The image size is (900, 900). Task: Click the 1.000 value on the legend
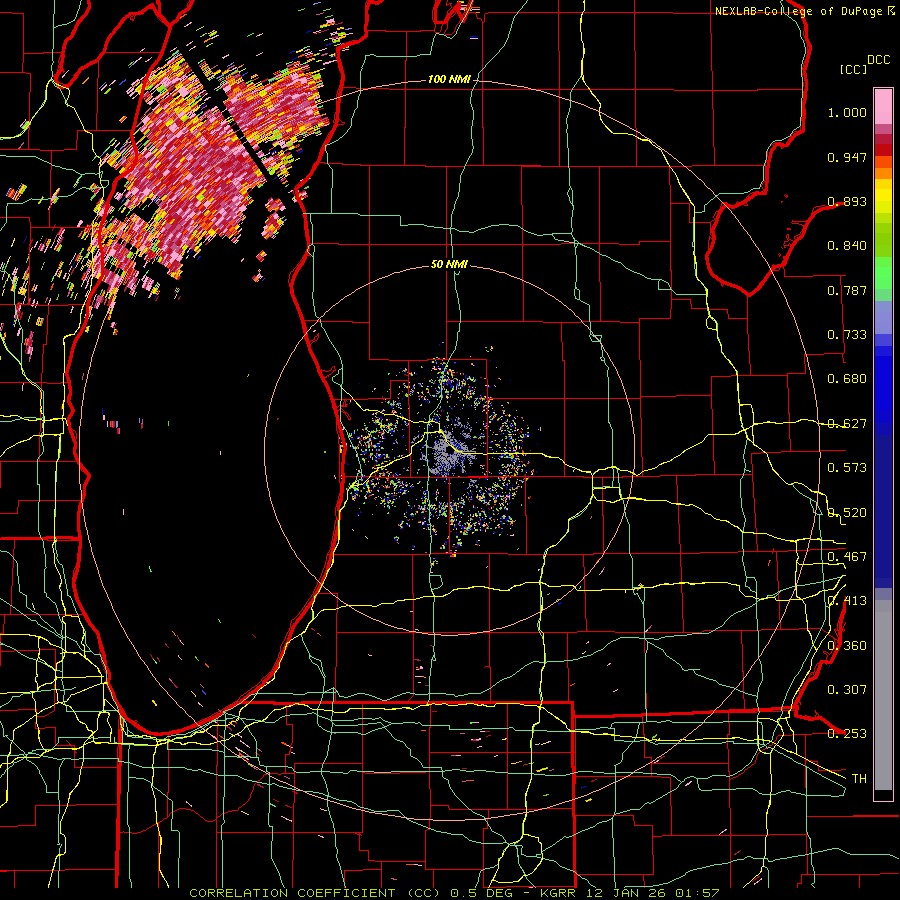[x=847, y=112]
